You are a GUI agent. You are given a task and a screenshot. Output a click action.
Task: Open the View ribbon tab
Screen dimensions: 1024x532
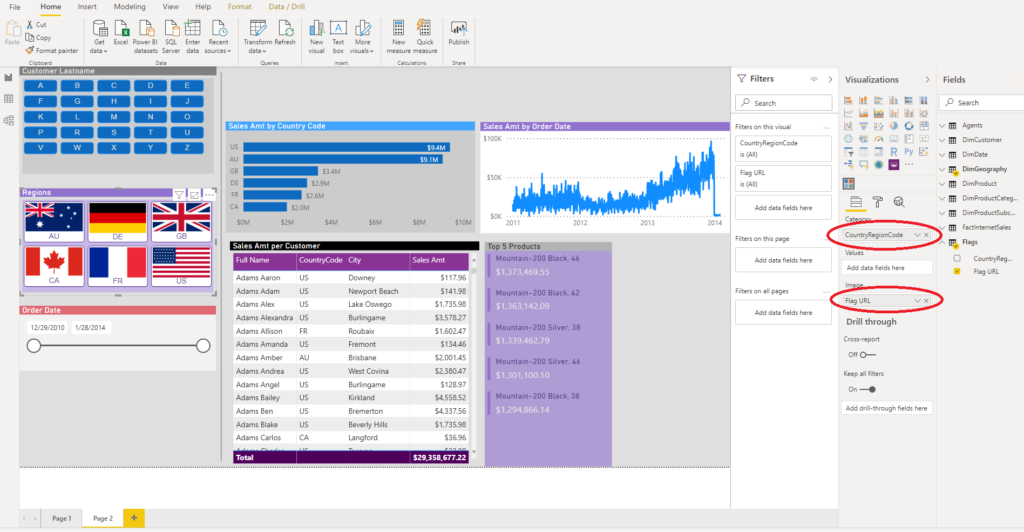click(170, 7)
